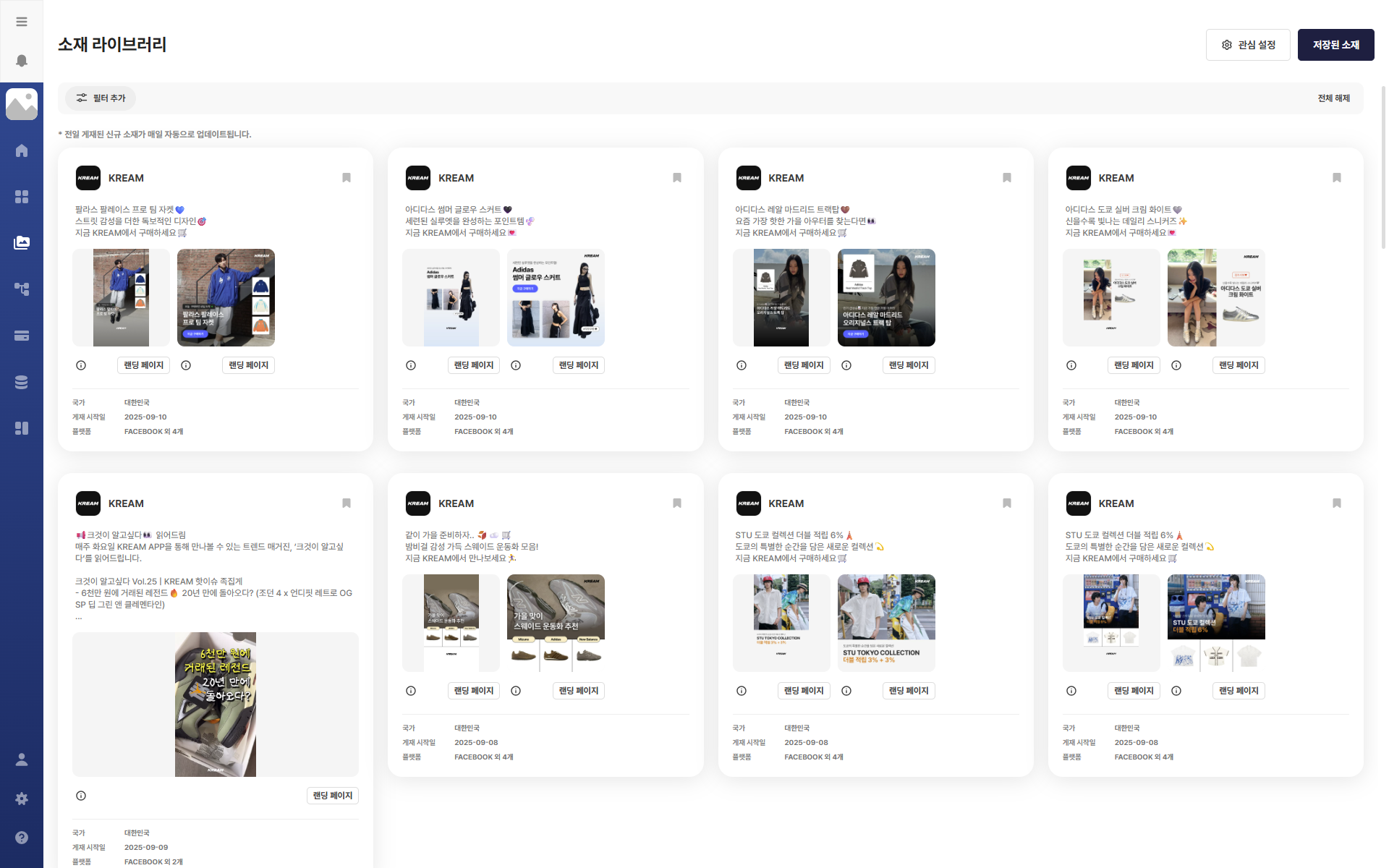Bookmark the first STU 도쿄 컬렉션 card, third in the bottom row
Image resolution: width=1389 pixels, height=868 pixels.
point(1007,503)
